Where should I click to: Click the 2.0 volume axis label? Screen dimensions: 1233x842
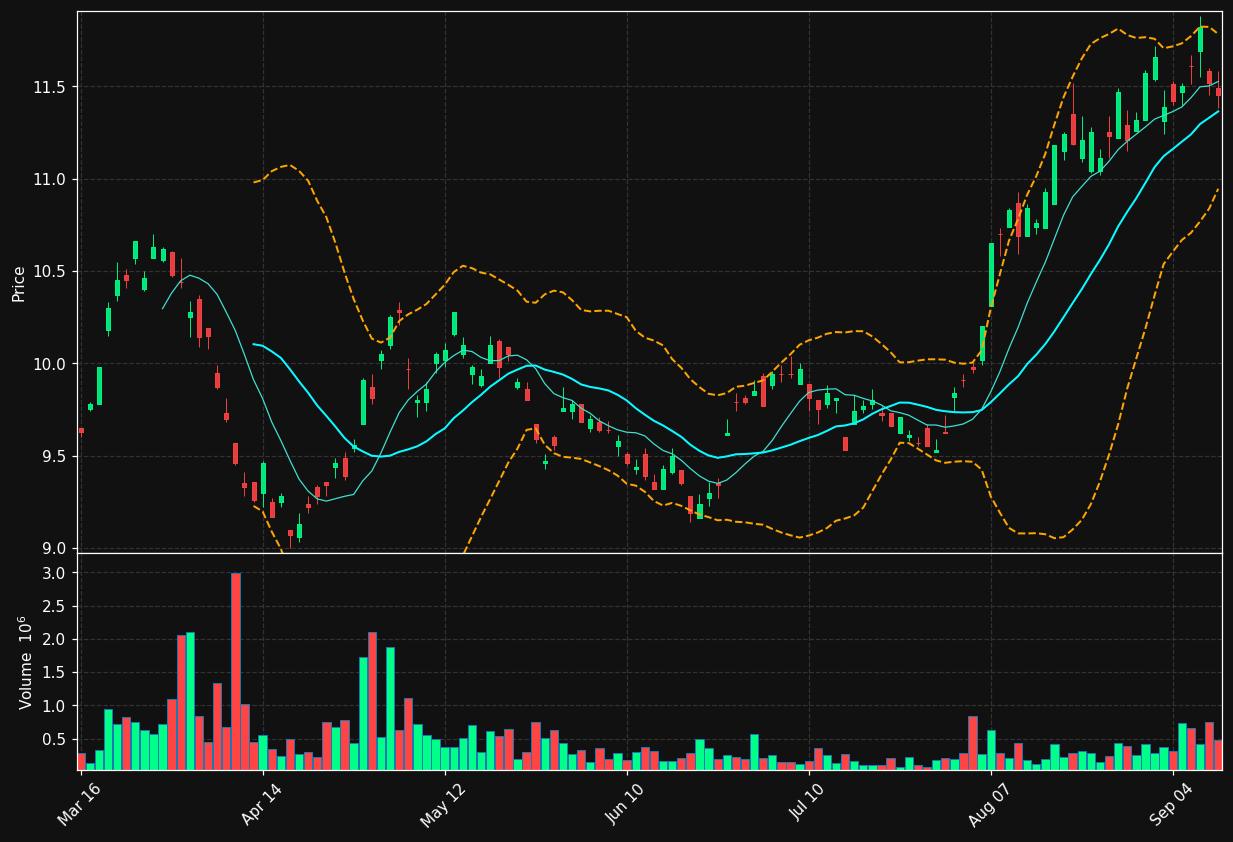click(54, 639)
